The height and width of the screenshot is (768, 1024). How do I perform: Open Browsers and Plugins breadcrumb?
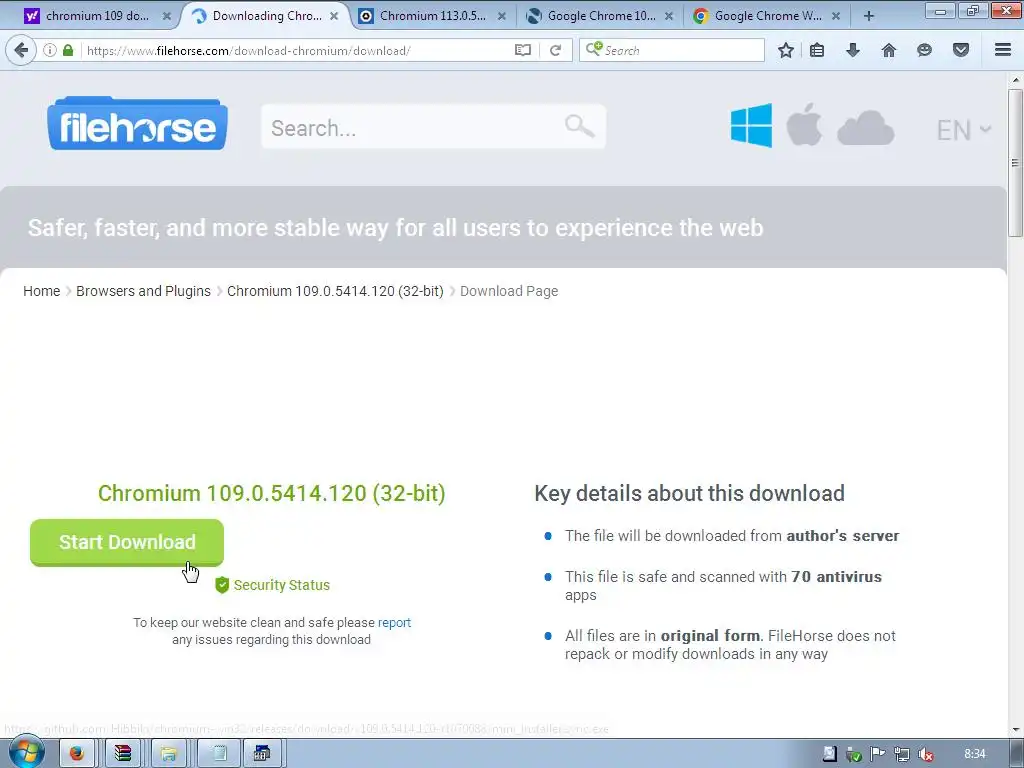(143, 291)
